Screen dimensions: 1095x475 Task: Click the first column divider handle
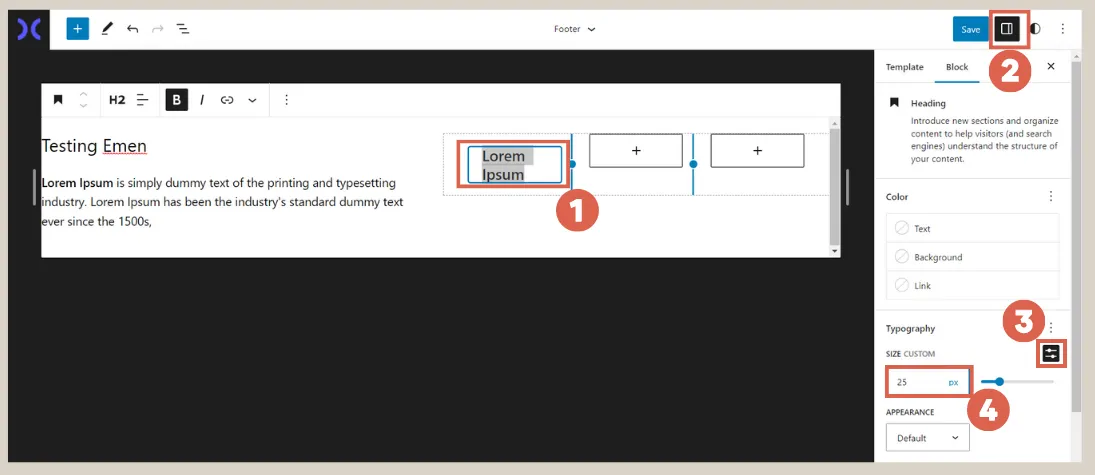point(573,164)
